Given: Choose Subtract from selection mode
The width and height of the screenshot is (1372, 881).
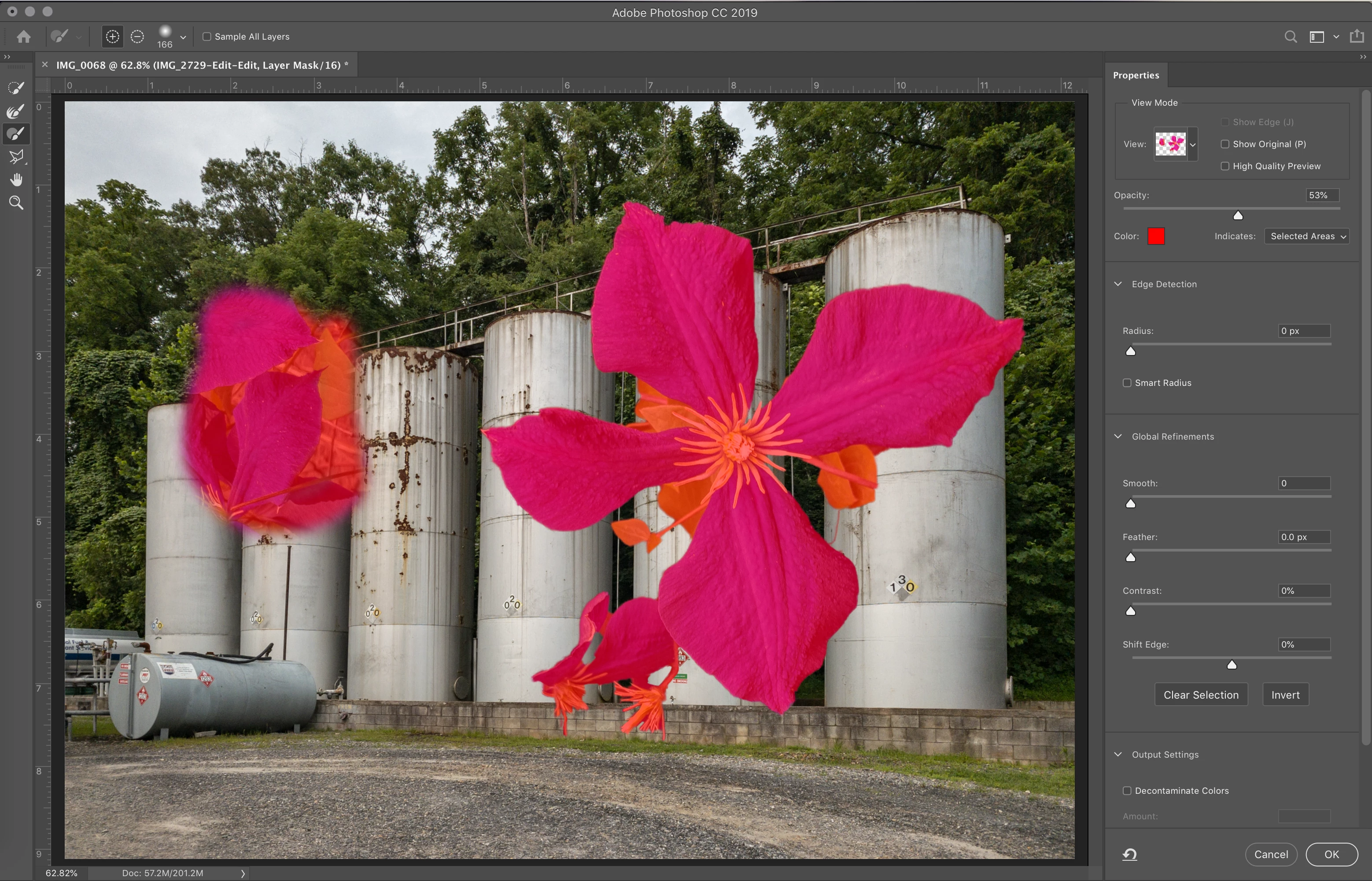Looking at the screenshot, I should [x=137, y=37].
